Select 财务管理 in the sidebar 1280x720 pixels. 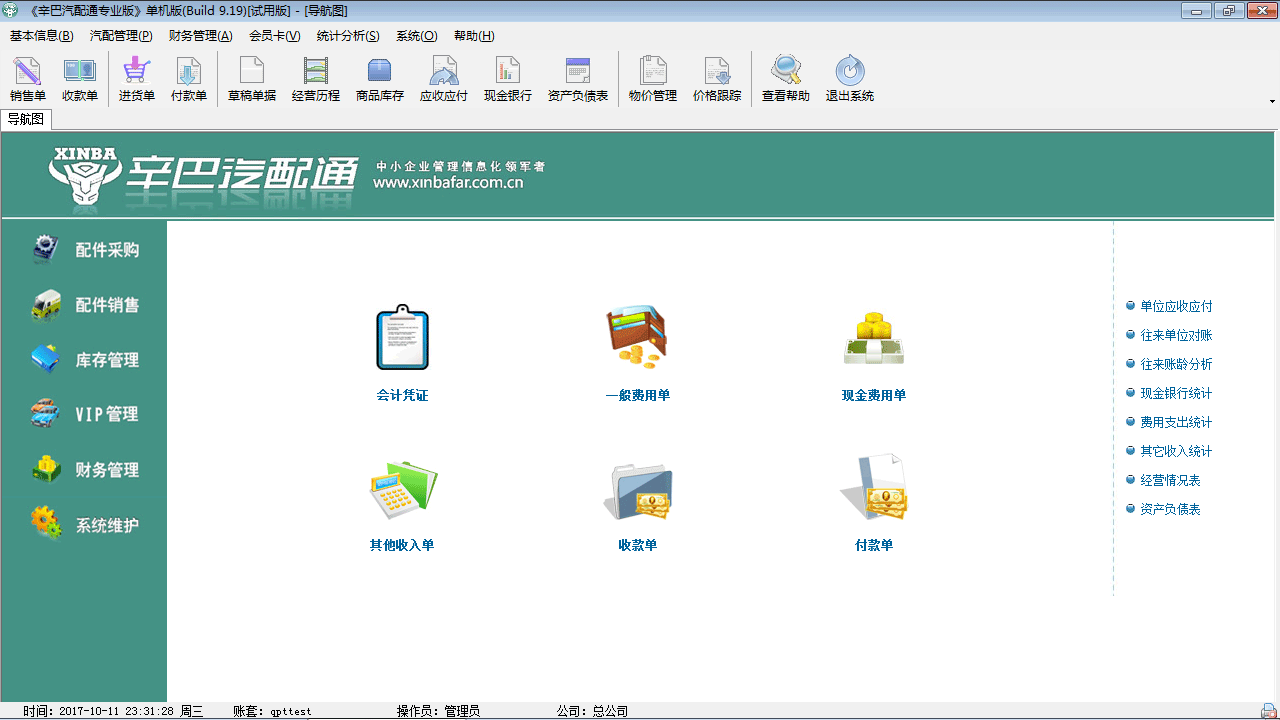[85, 469]
